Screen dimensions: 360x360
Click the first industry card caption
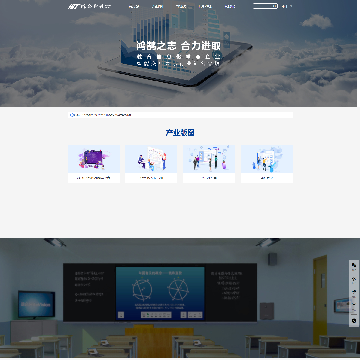point(94,178)
